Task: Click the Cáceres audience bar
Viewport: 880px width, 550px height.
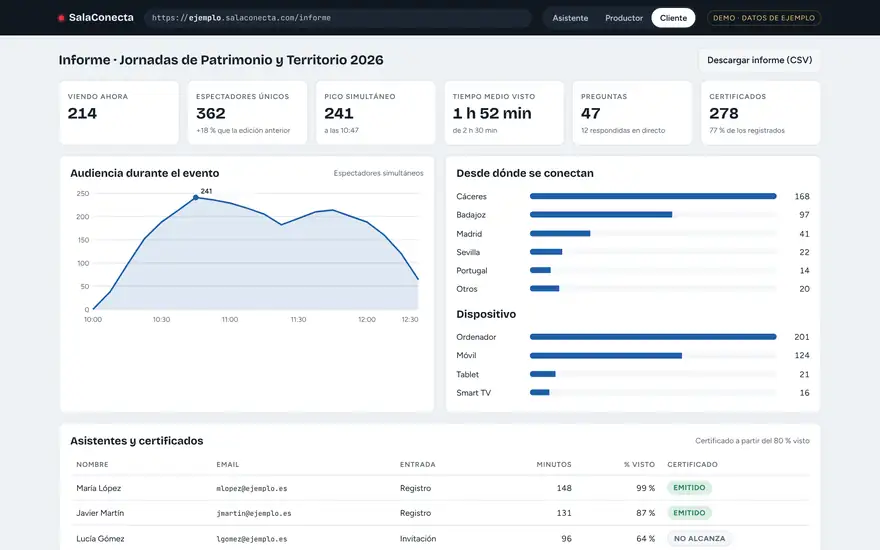Action: [x=653, y=196]
